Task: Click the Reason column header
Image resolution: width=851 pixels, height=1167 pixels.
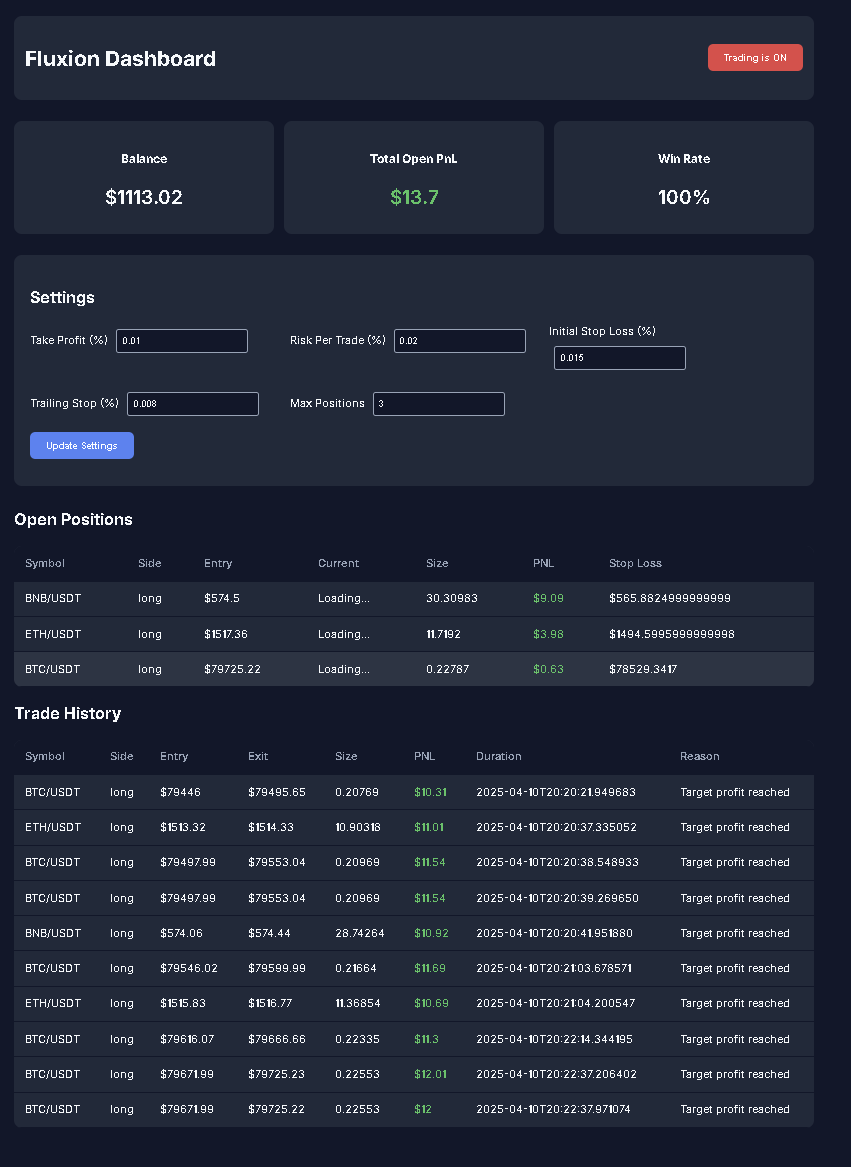Action: (x=699, y=755)
